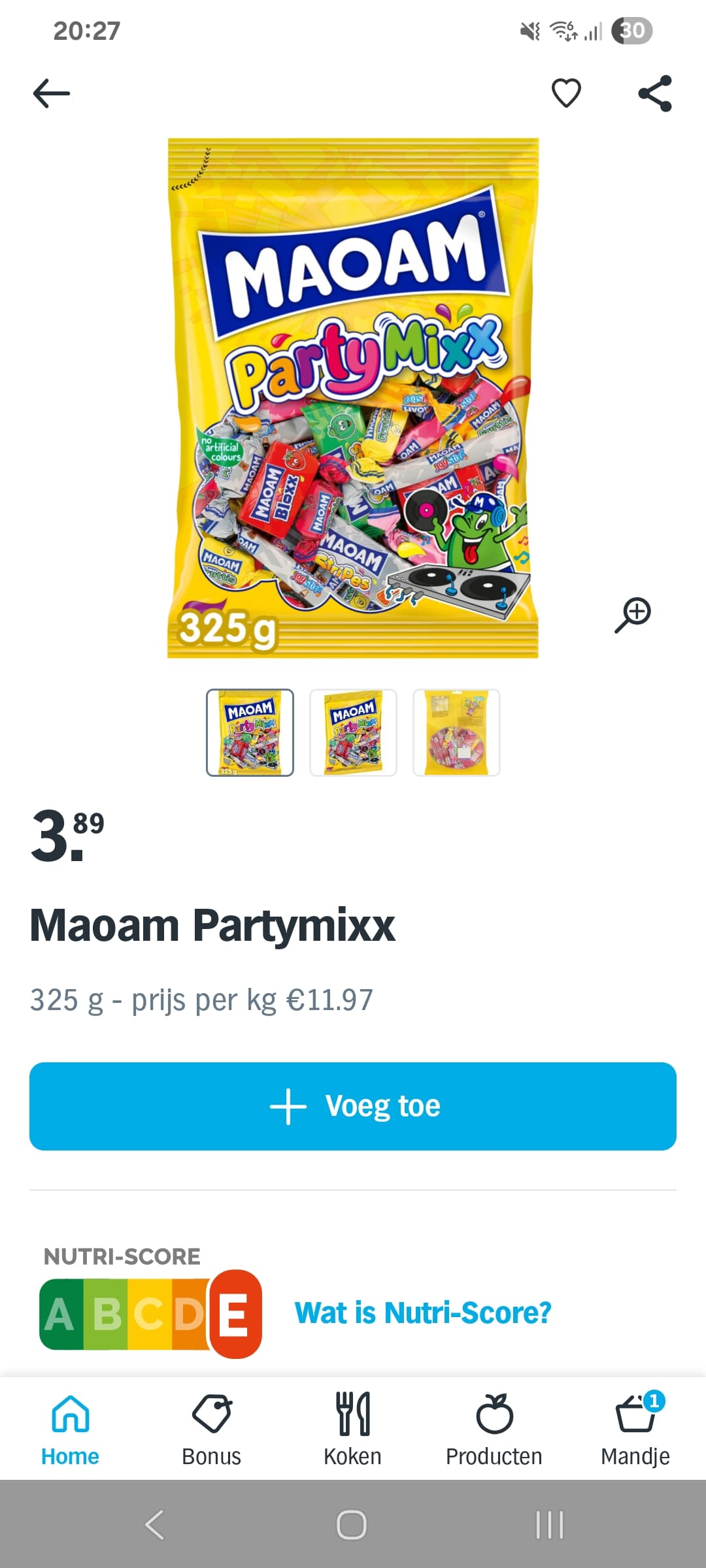The width and height of the screenshot is (706, 1568).
Task: Tap the plus icon in Voeg toe
Action: 288,1106
